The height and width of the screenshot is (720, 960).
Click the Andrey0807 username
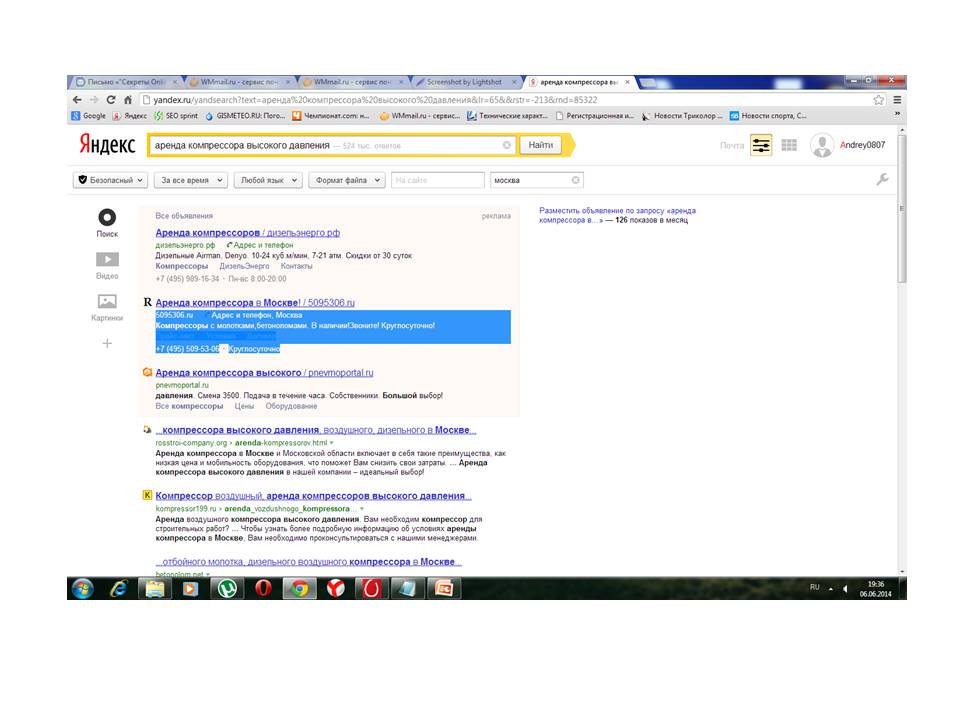[x=862, y=145]
